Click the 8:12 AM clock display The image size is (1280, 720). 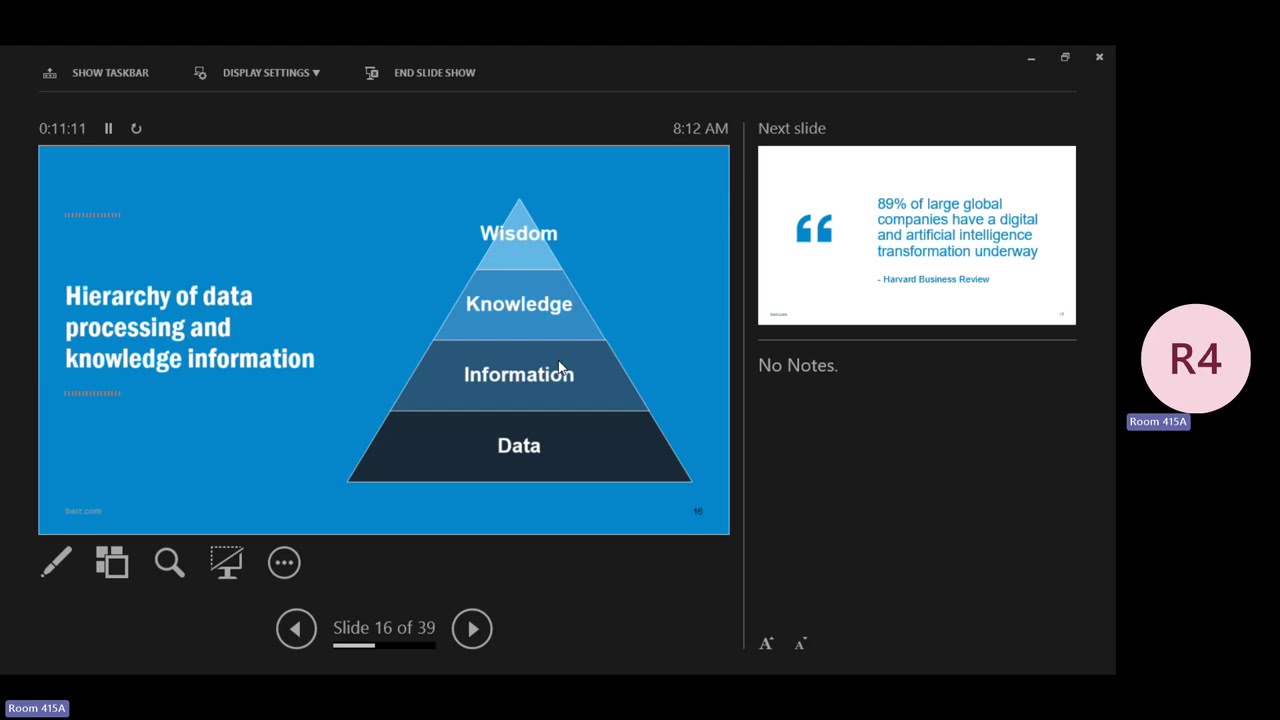click(x=700, y=128)
